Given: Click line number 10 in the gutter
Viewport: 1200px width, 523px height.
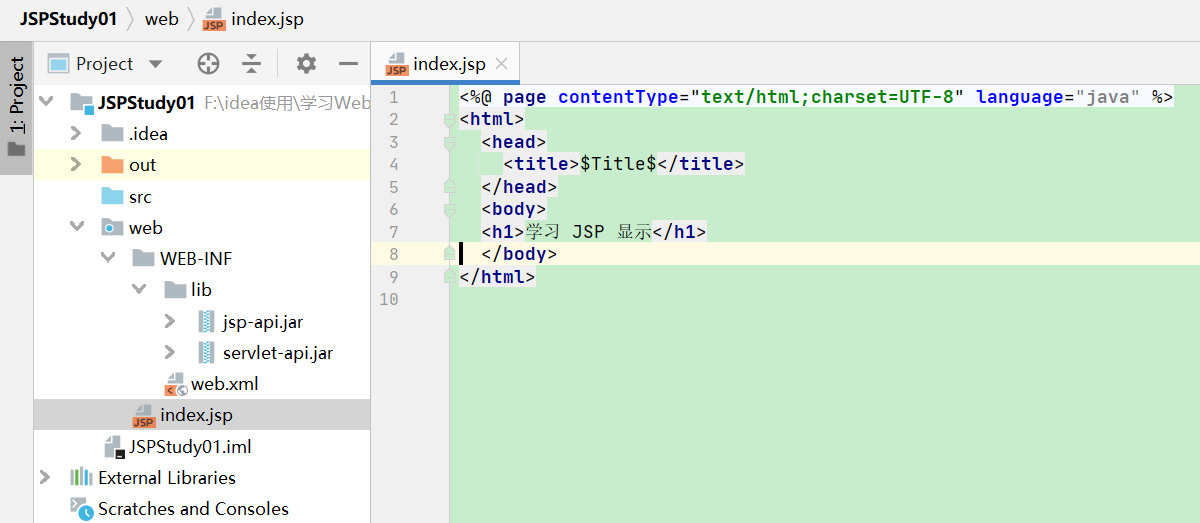Looking at the screenshot, I should pyautogui.click(x=388, y=299).
